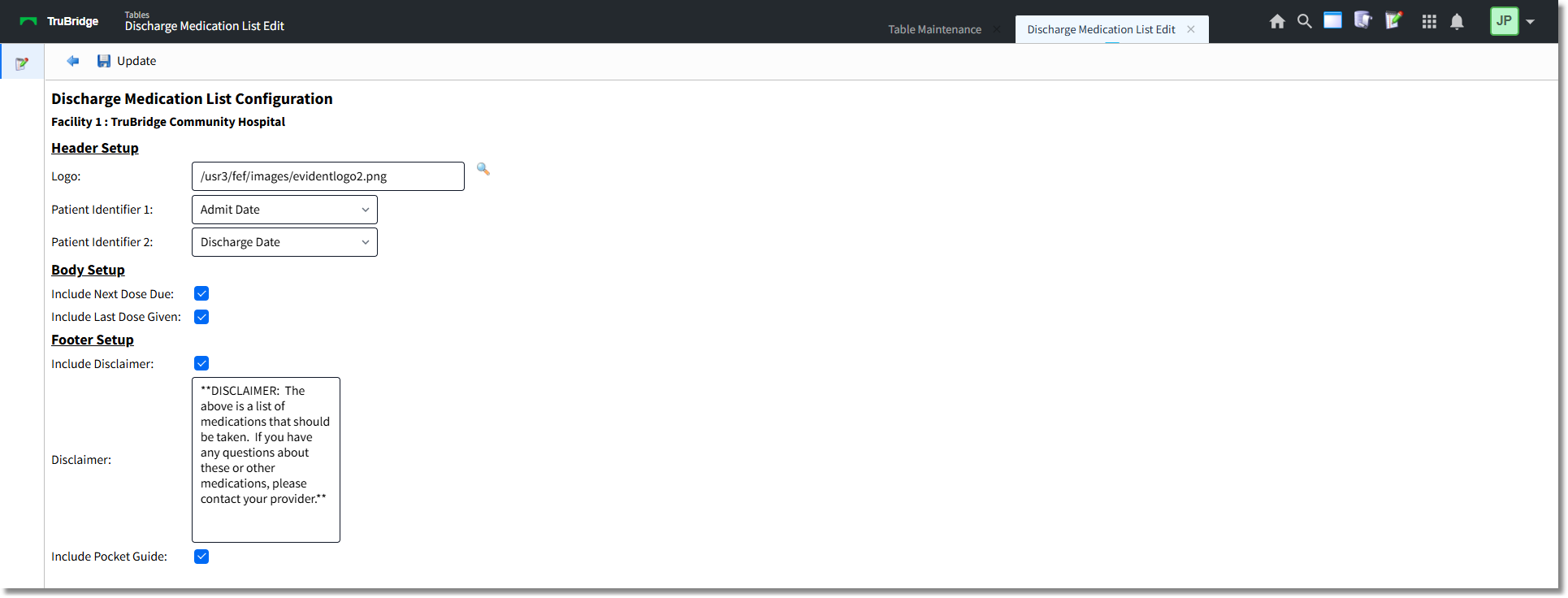Toggle the Include Pocket Guide checkbox
Image resolution: width=1568 pixels, height=598 pixels.
coord(201,557)
